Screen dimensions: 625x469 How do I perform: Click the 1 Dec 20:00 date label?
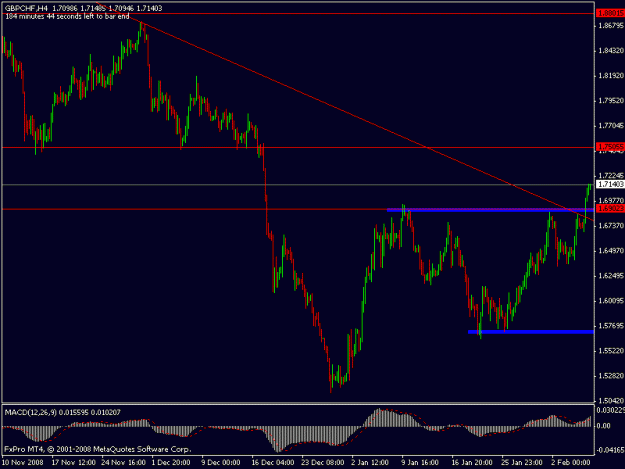[171, 463]
